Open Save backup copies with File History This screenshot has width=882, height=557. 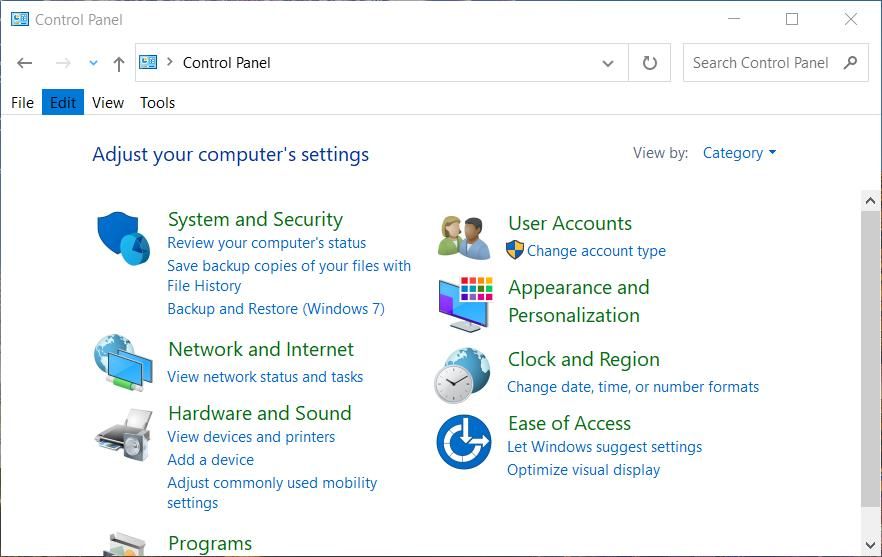[x=289, y=276]
